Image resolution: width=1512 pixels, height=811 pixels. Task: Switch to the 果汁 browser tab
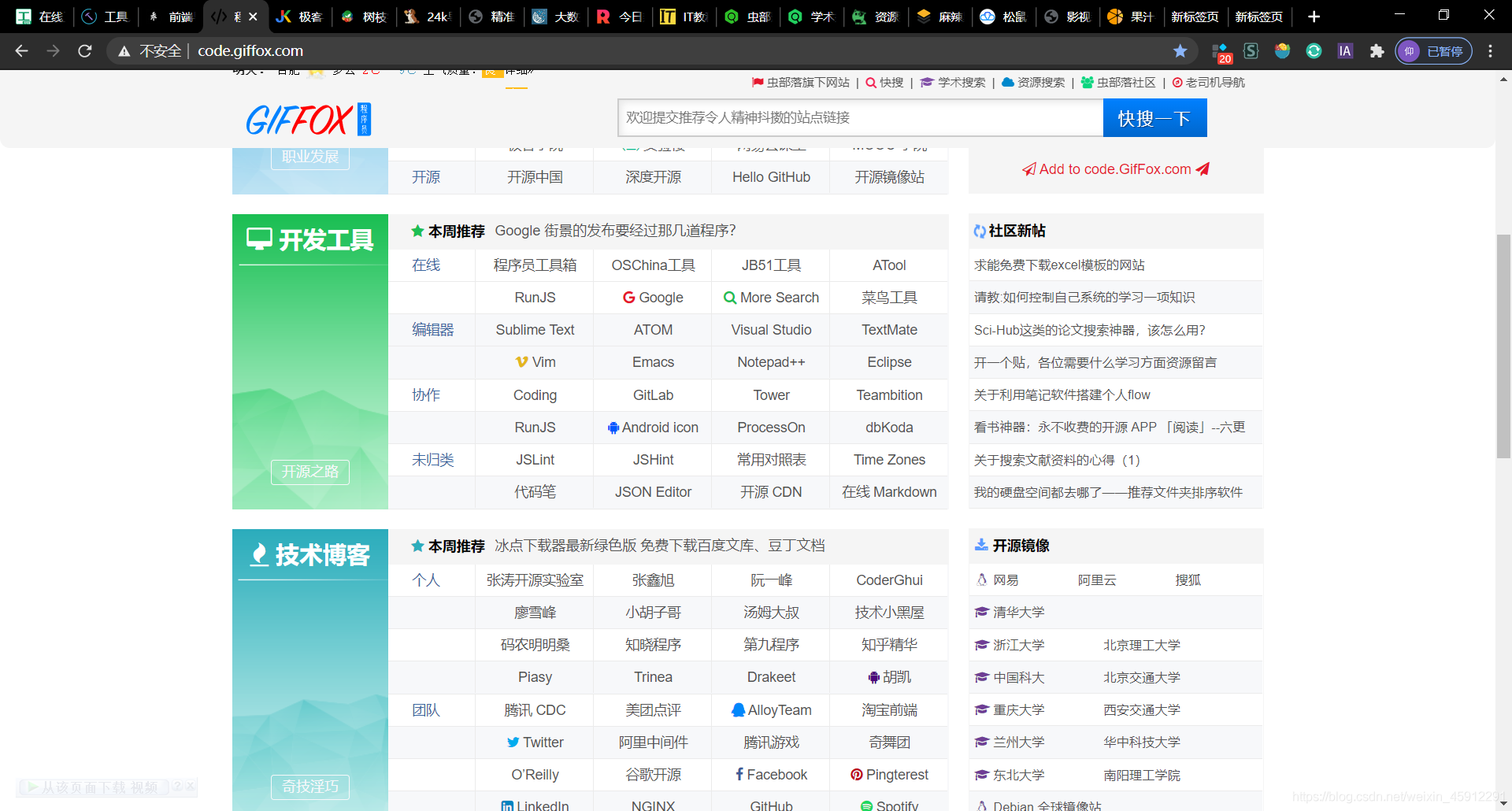[1131, 17]
